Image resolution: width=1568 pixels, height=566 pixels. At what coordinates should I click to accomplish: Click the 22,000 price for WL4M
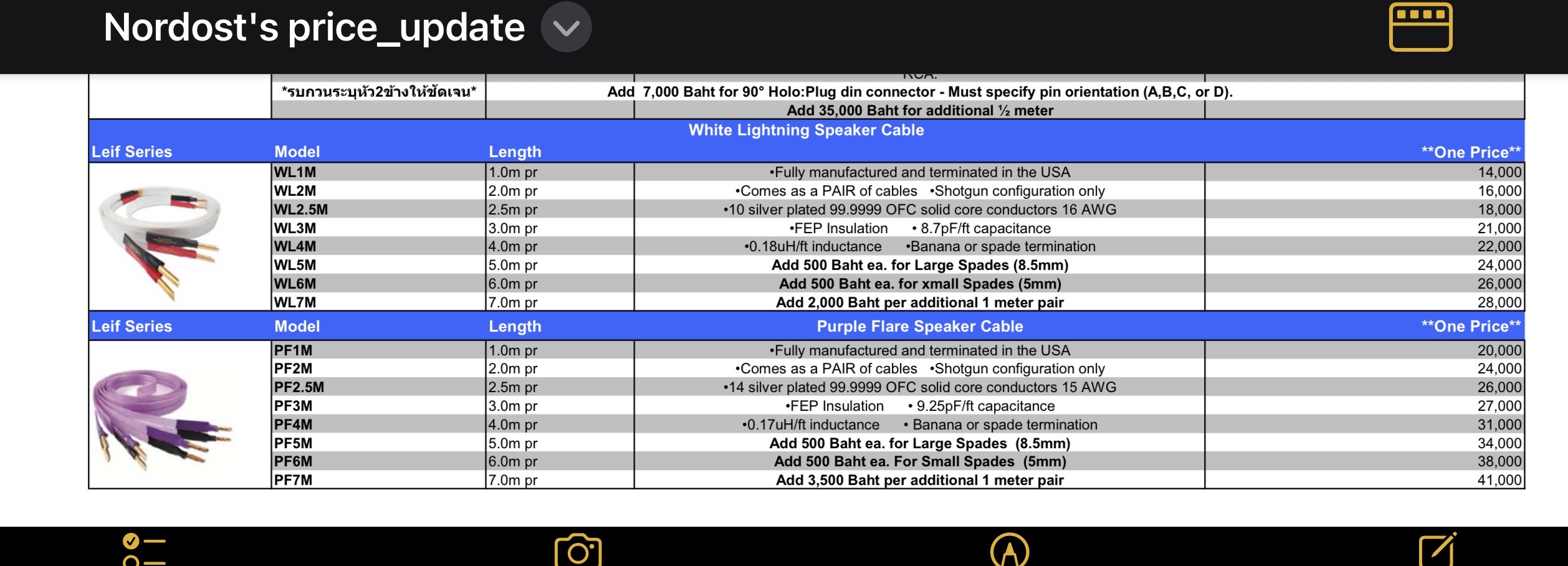tap(1499, 246)
